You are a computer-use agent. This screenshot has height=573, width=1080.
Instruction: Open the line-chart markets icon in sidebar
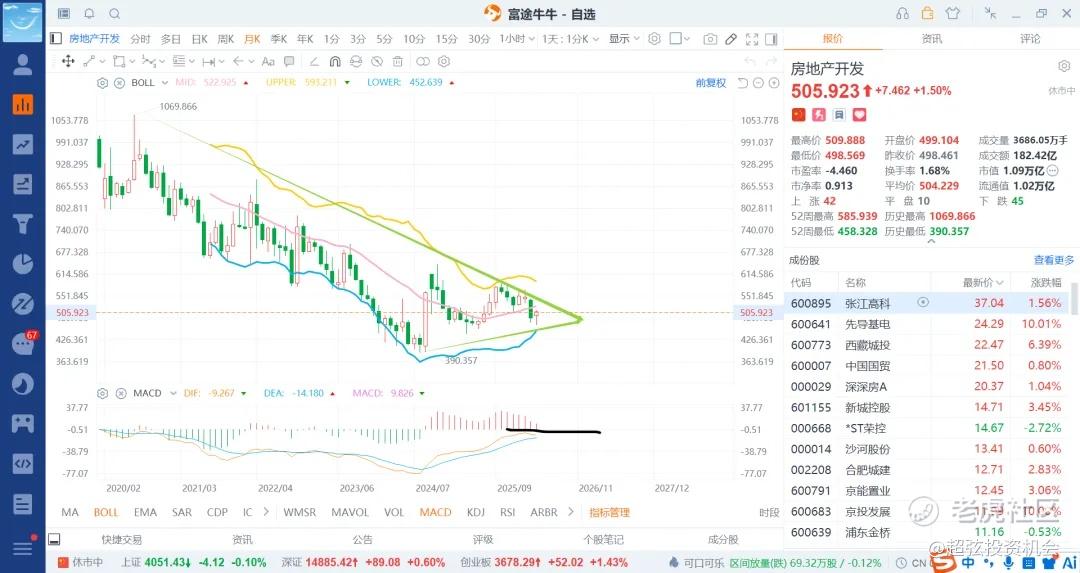point(23,144)
